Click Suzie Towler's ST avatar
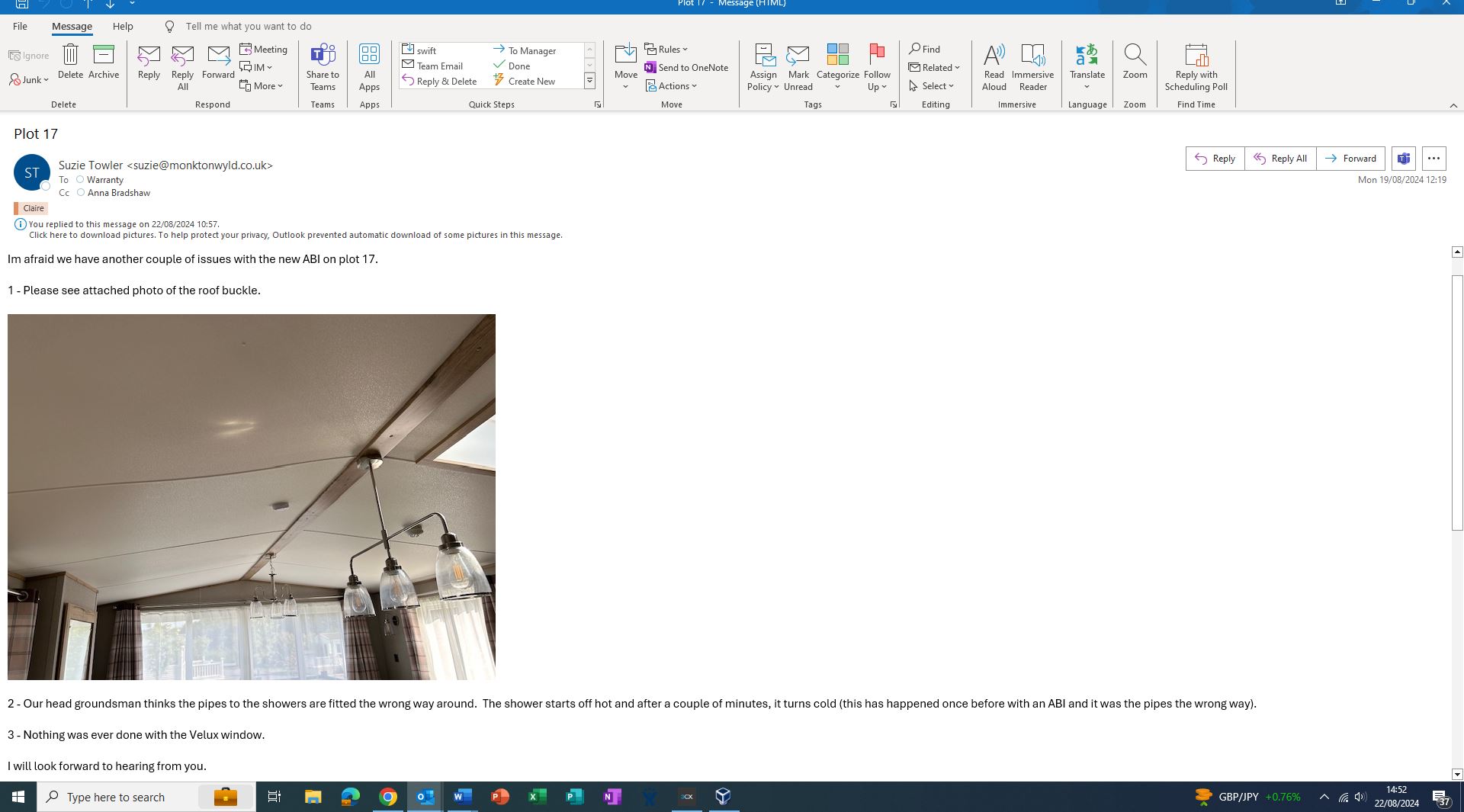Screen dimensions: 1464x812 [32, 172]
